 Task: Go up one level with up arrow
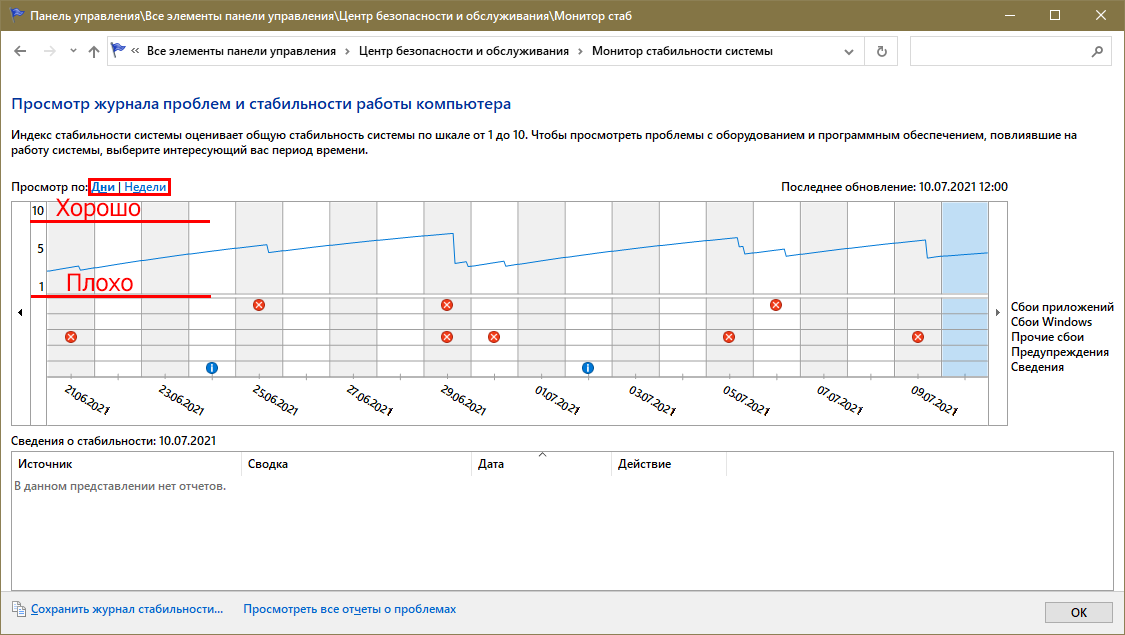click(94, 51)
